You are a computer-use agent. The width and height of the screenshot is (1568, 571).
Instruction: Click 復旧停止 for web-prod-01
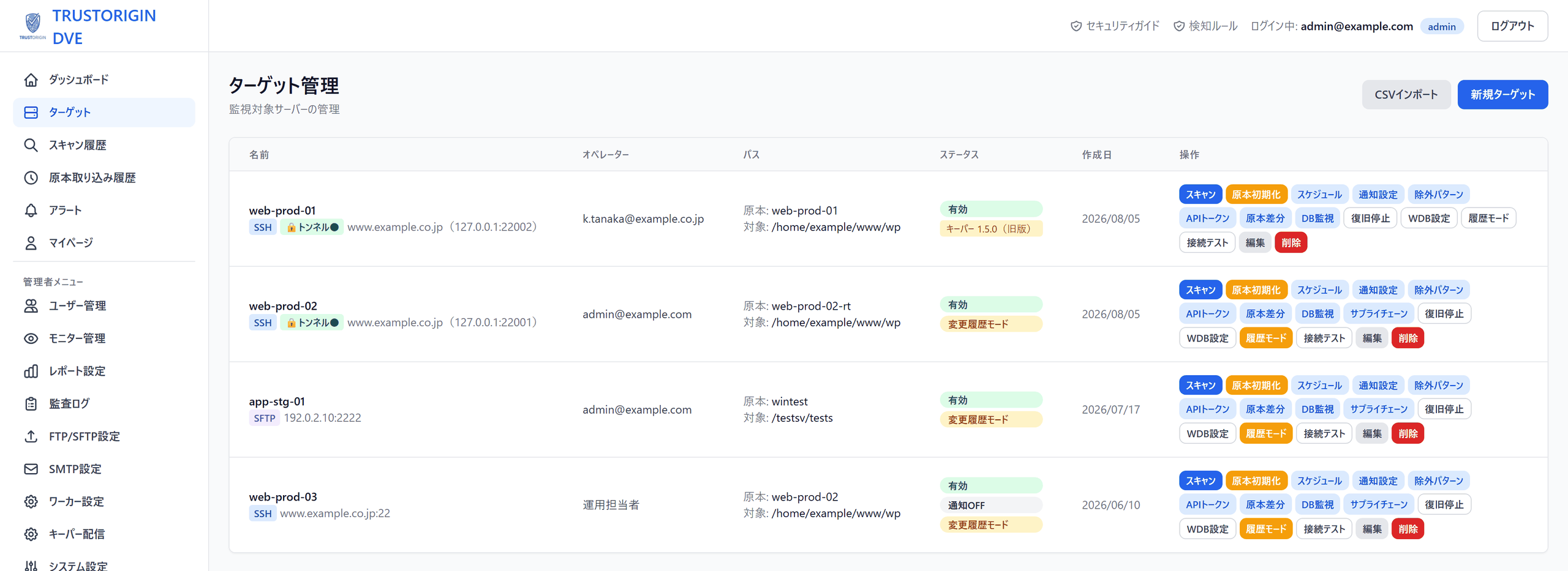1370,218
